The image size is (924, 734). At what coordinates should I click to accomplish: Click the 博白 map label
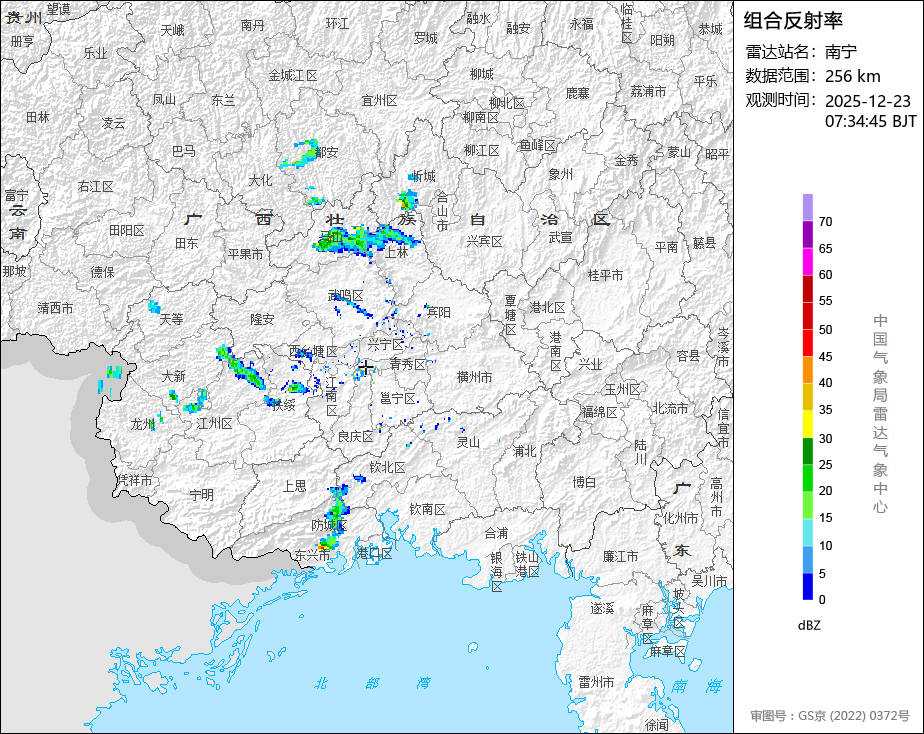coord(585,482)
